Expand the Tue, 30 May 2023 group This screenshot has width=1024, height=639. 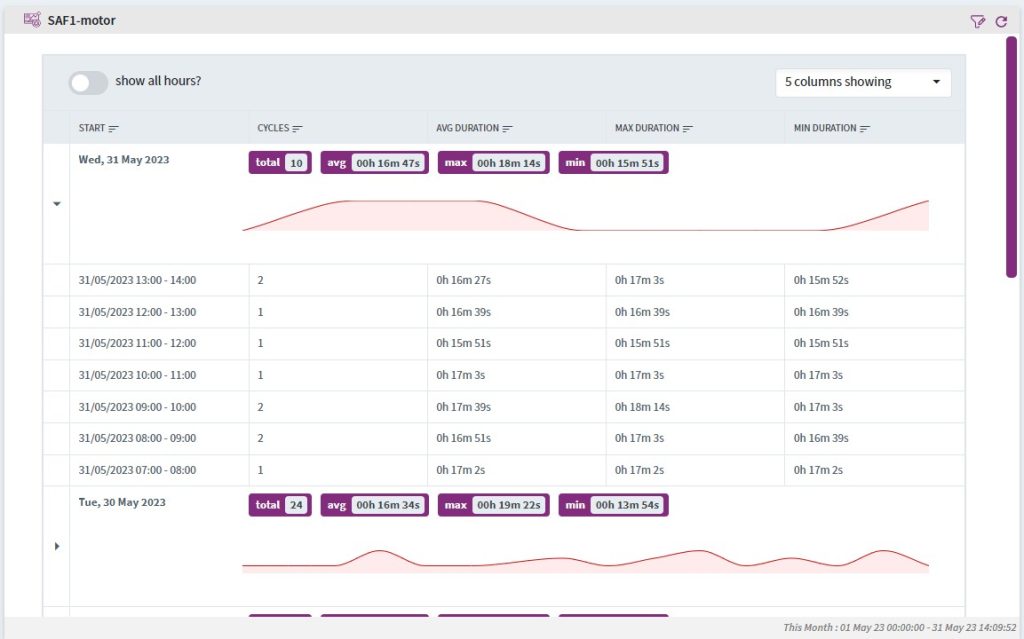(x=57, y=546)
